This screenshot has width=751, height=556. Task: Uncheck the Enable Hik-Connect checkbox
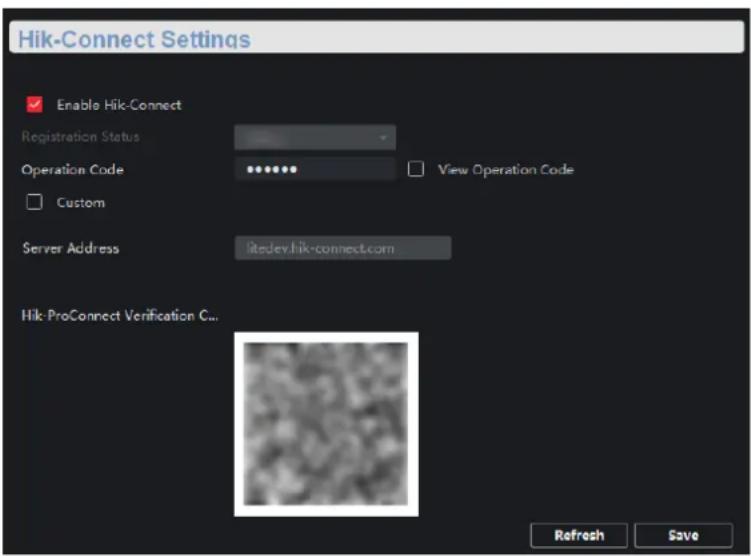click(34, 104)
